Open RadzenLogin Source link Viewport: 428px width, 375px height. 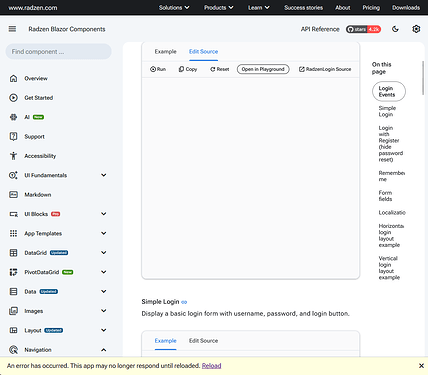coord(325,69)
